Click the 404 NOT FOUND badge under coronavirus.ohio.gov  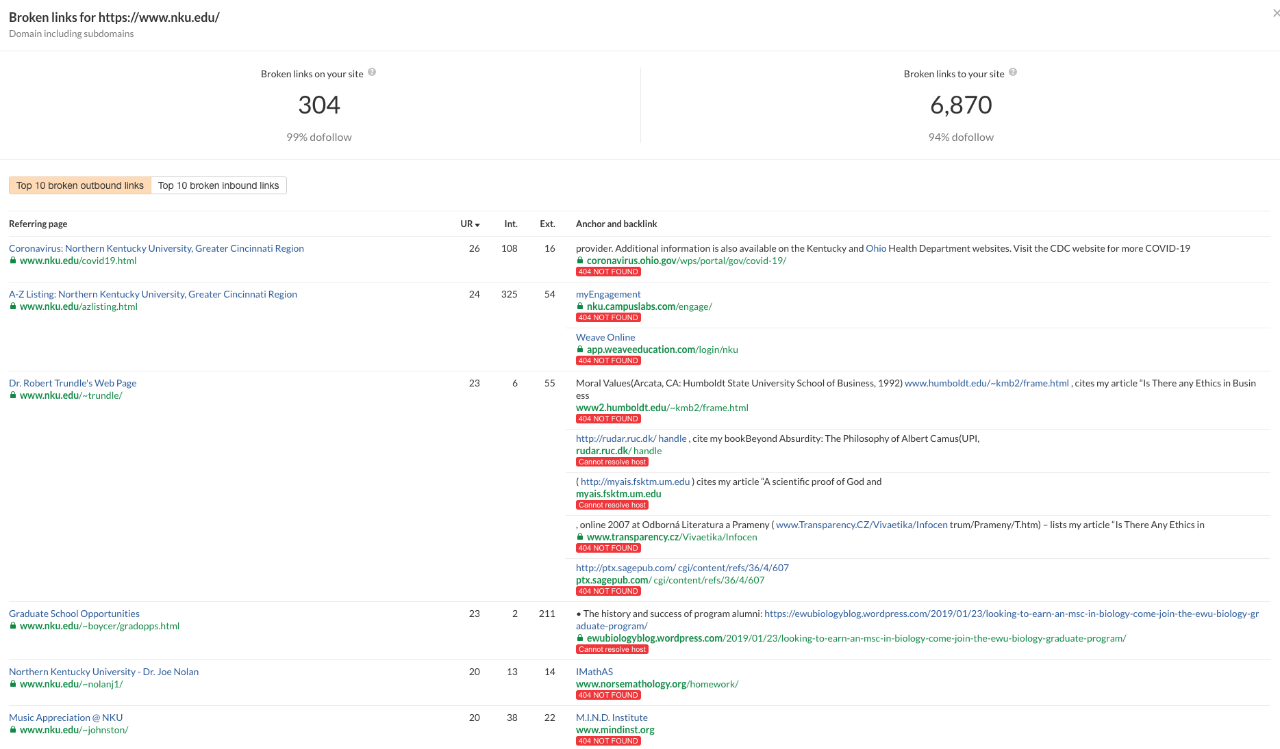pyautogui.click(x=608, y=272)
